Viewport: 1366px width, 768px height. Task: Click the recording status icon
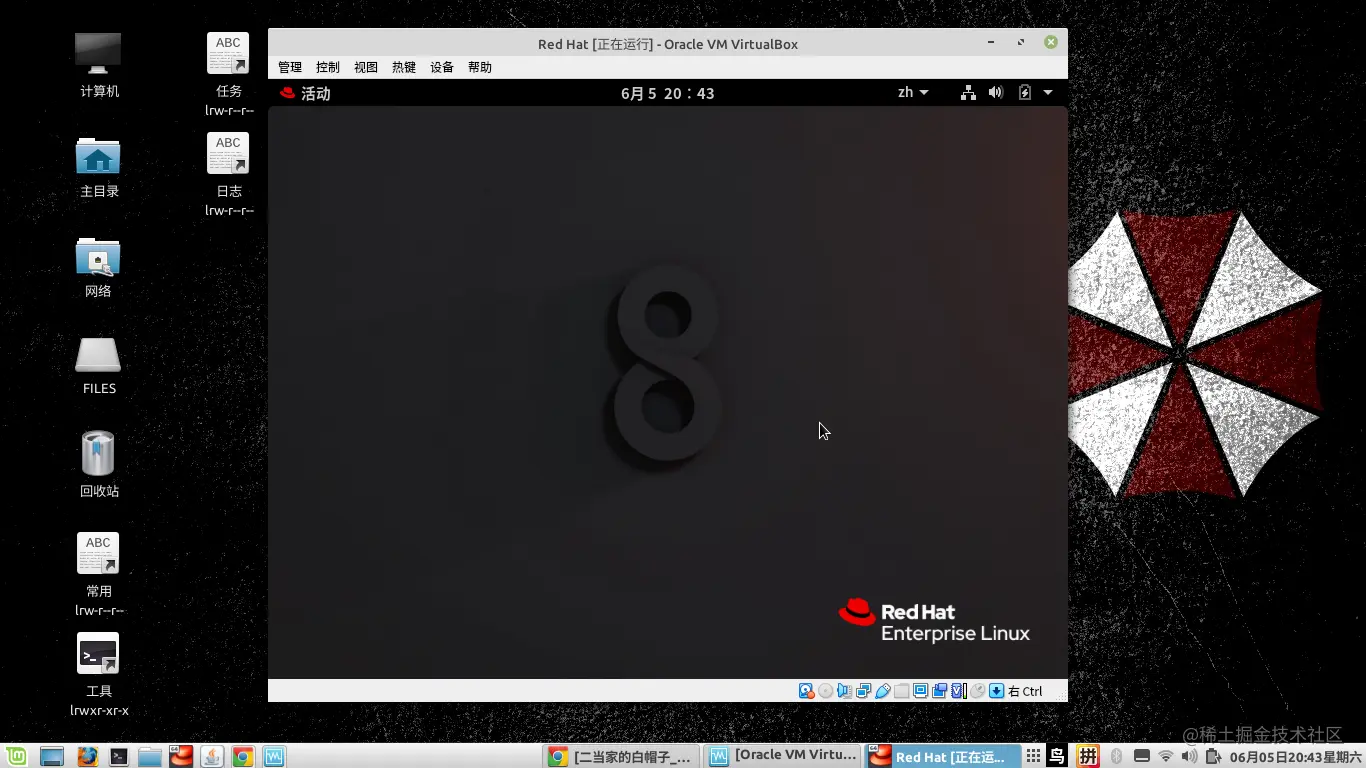(940, 691)
